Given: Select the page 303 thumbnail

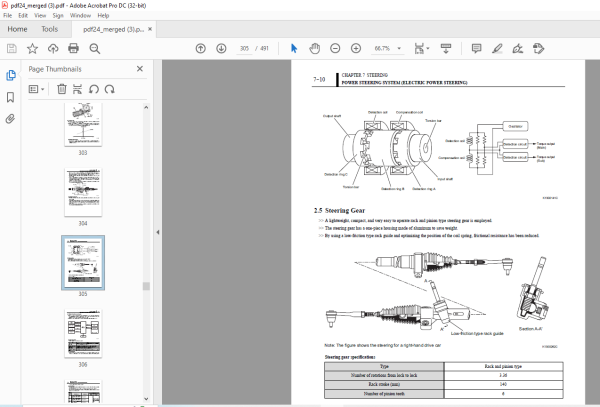Looking at the screenshot, I should tap(83, 124).
